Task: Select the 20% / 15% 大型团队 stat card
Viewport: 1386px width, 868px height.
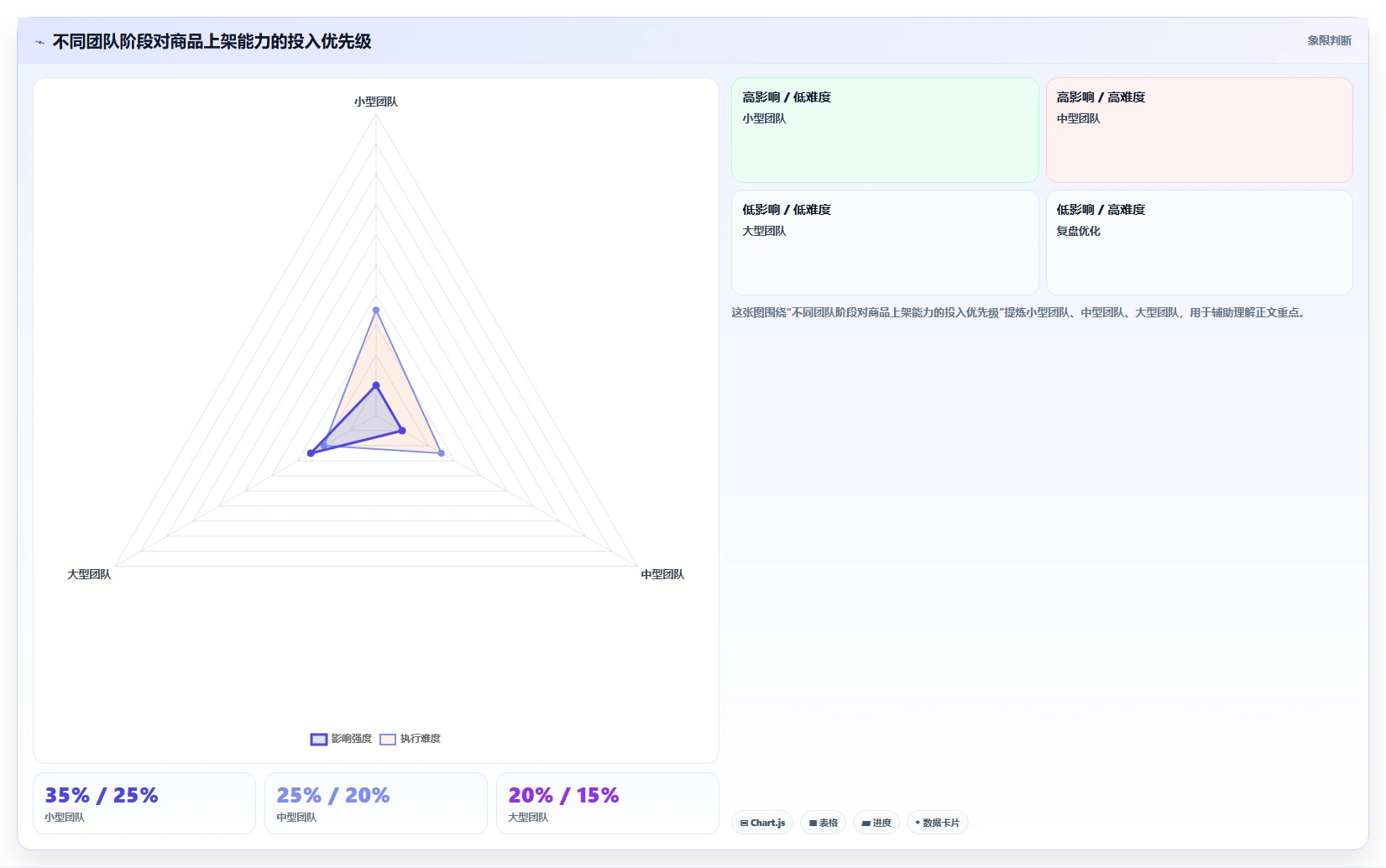Action: (608, 803)
